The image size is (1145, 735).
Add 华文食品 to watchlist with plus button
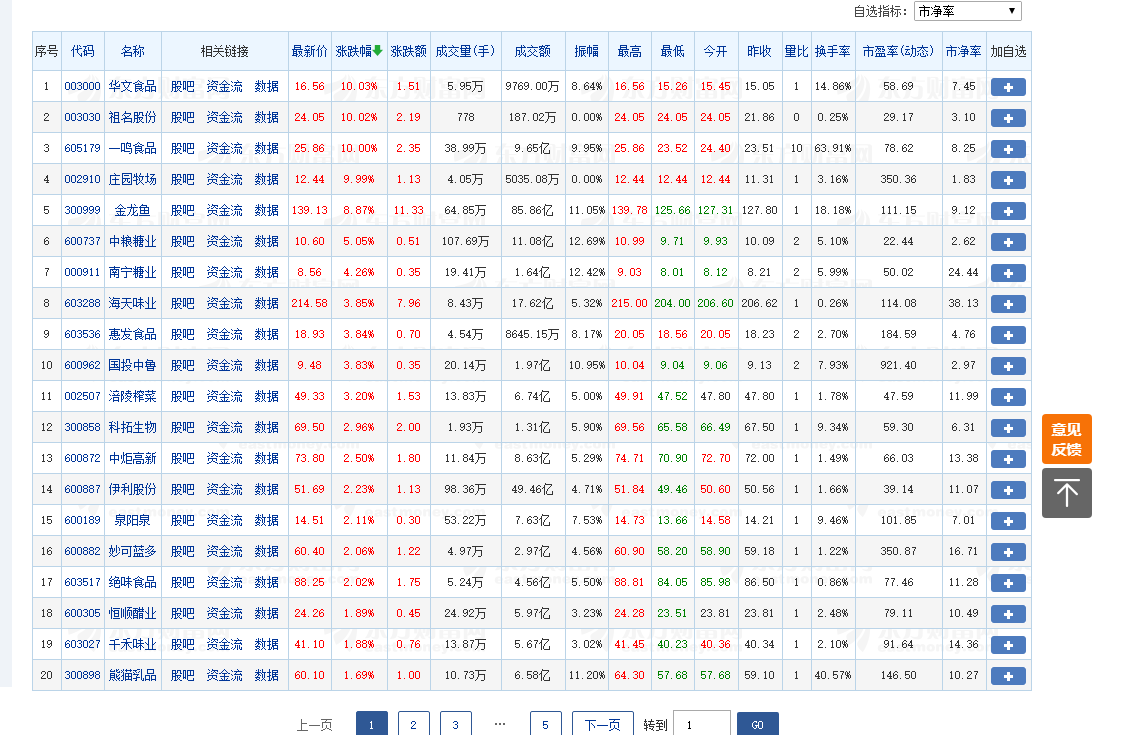pos(1008,87)
